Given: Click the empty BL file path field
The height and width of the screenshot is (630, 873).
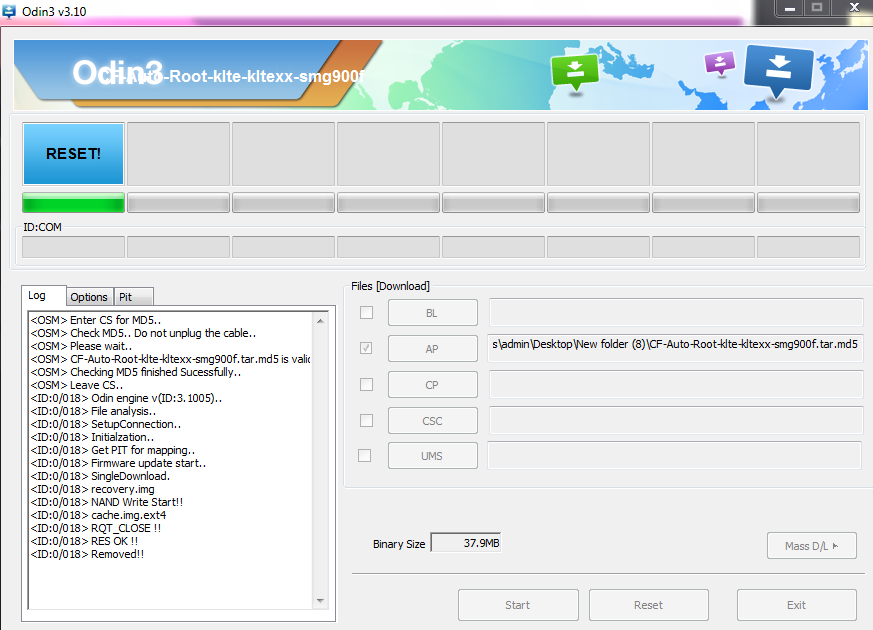Looking at the screenshot, I should pos(676,312).
